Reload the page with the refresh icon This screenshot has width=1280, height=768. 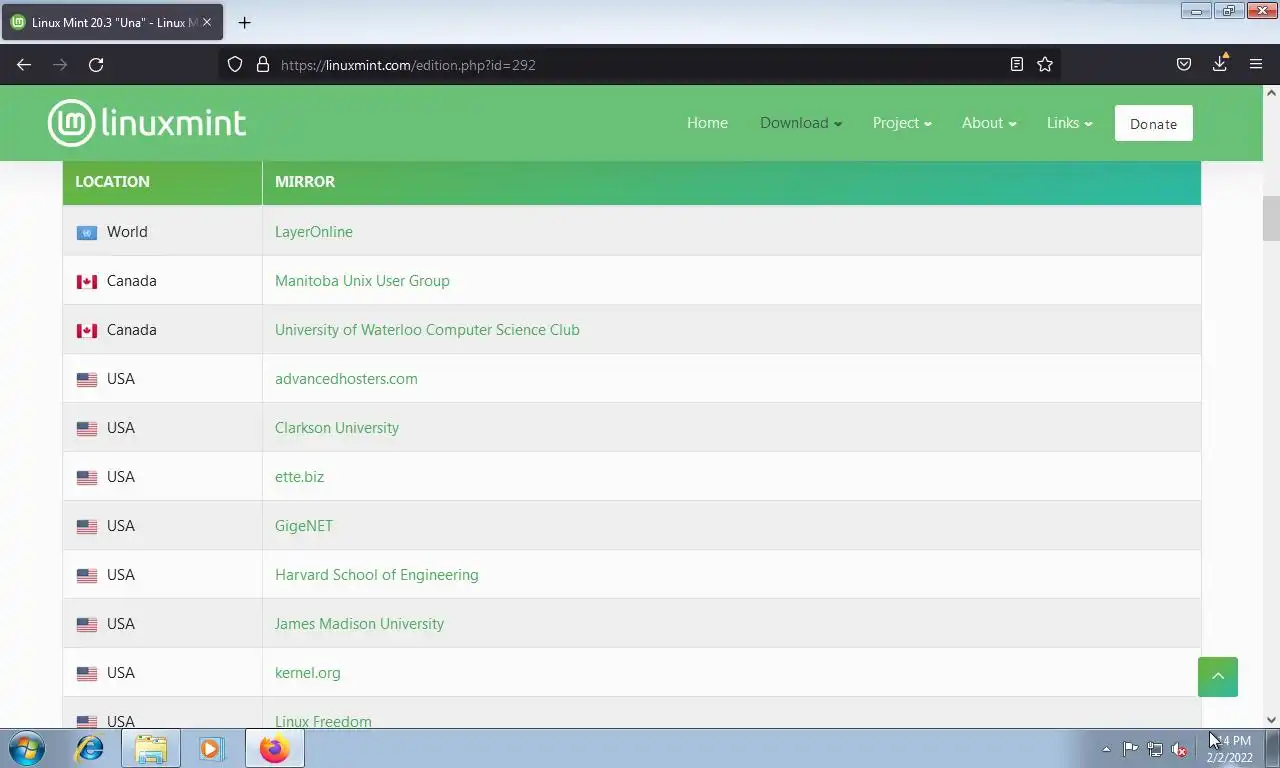coord(96,64)
